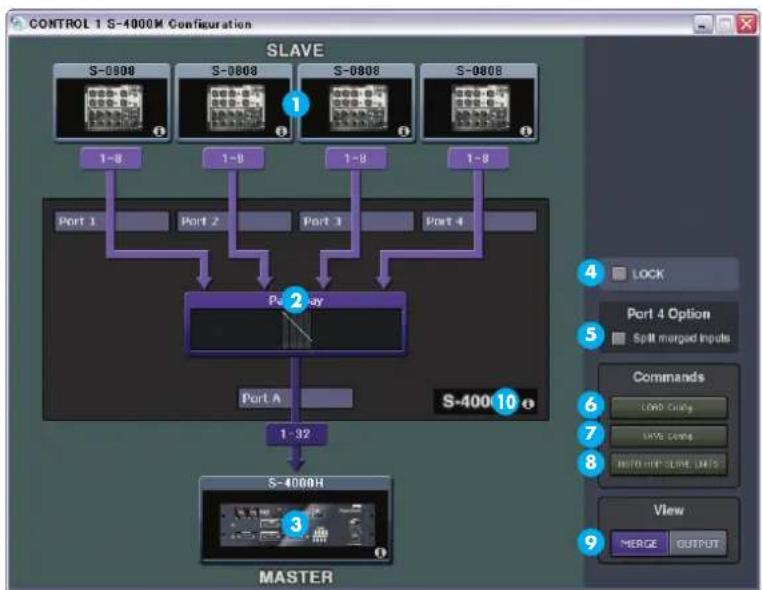Screen dimensions: 762x590
Task: Click the 1-32 channel label below Port A
Action: click(296, 434)
